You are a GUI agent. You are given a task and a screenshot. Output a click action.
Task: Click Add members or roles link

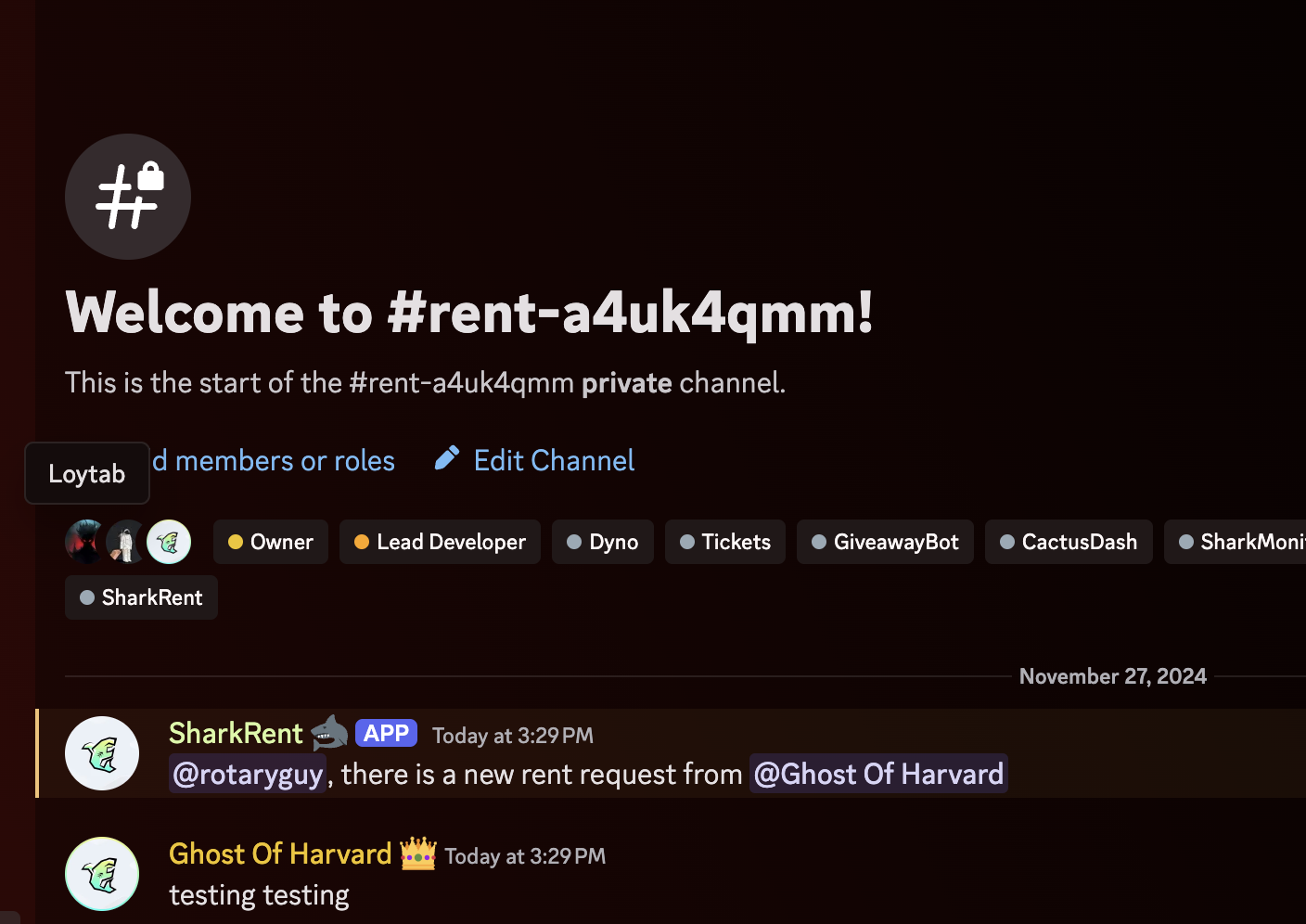tap(274, 460)
